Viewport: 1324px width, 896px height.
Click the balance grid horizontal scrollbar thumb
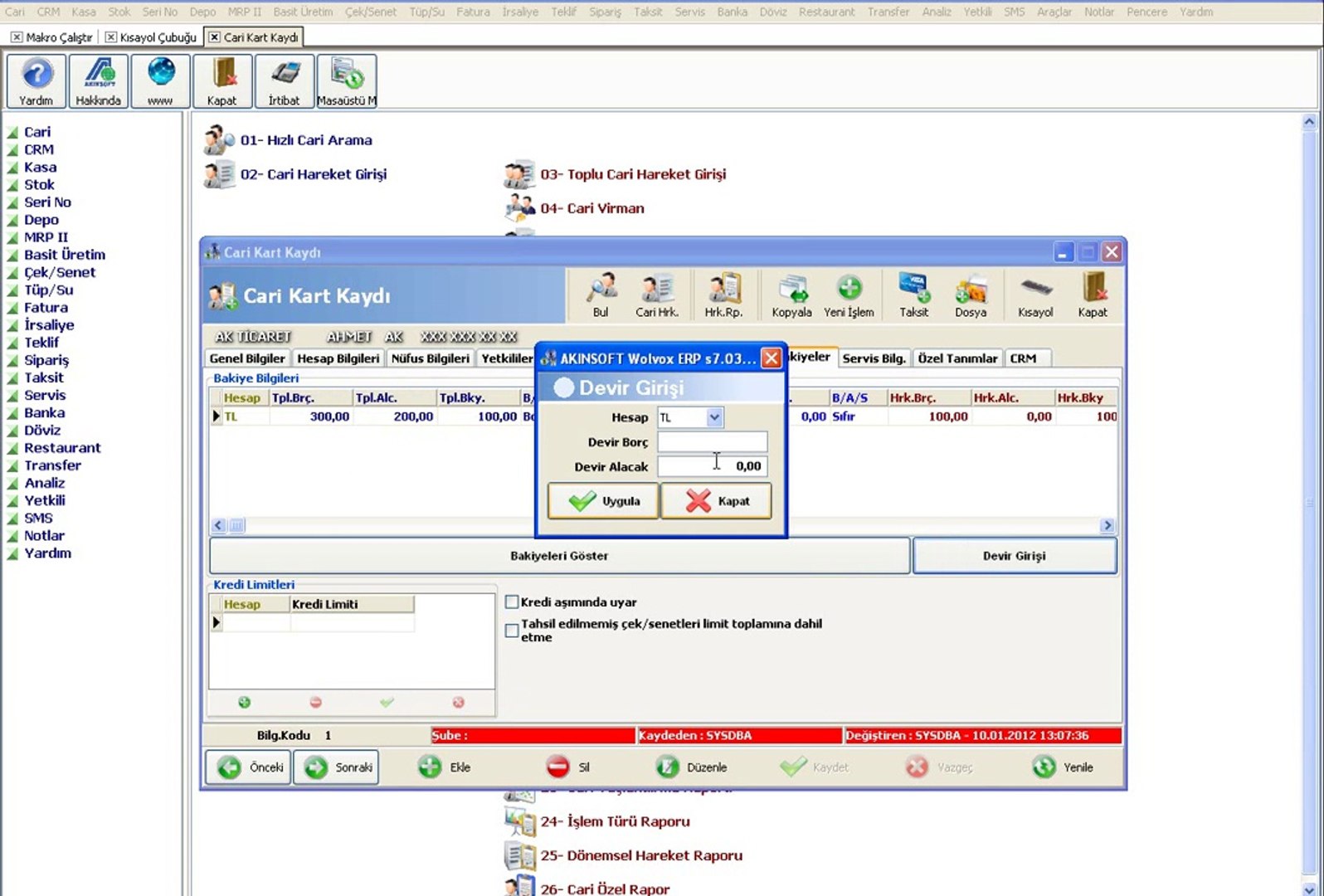236,525
